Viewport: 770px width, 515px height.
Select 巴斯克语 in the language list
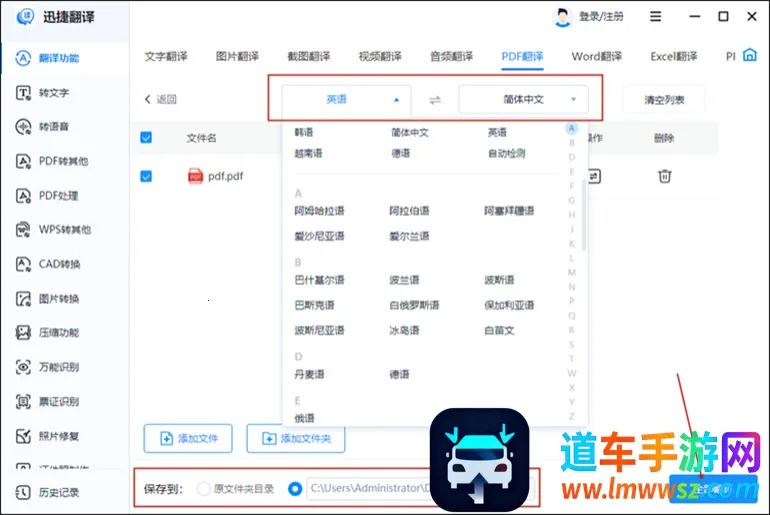[x=314, y=305]
